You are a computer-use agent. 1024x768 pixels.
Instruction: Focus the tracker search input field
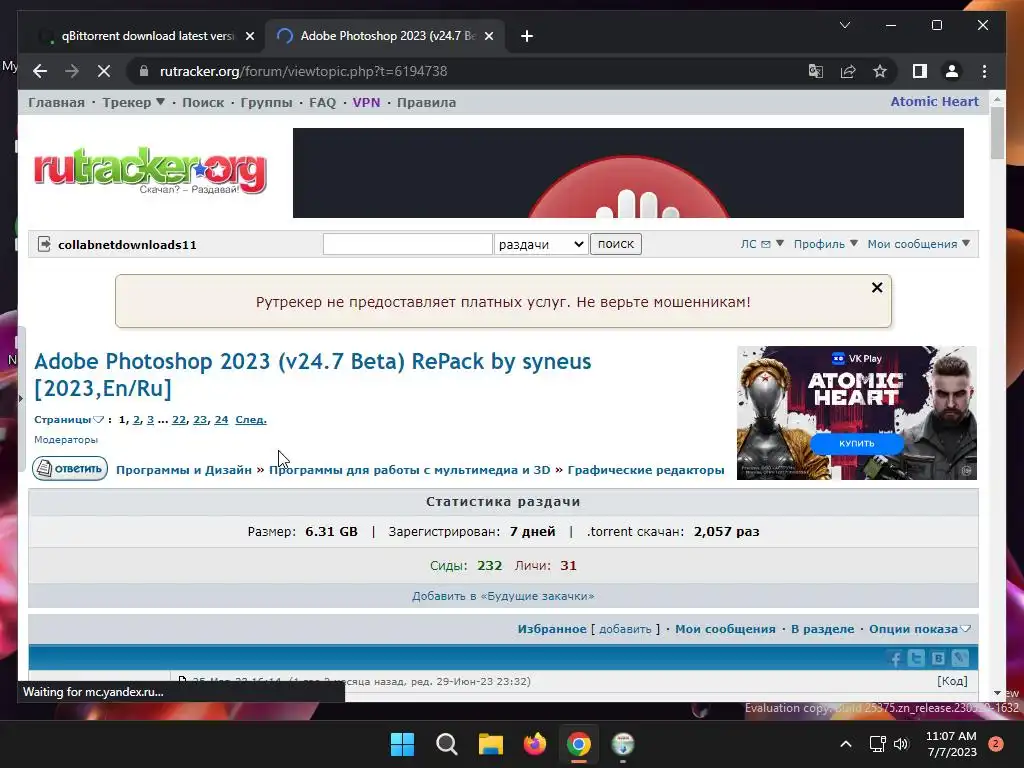(x=408, y=244)
